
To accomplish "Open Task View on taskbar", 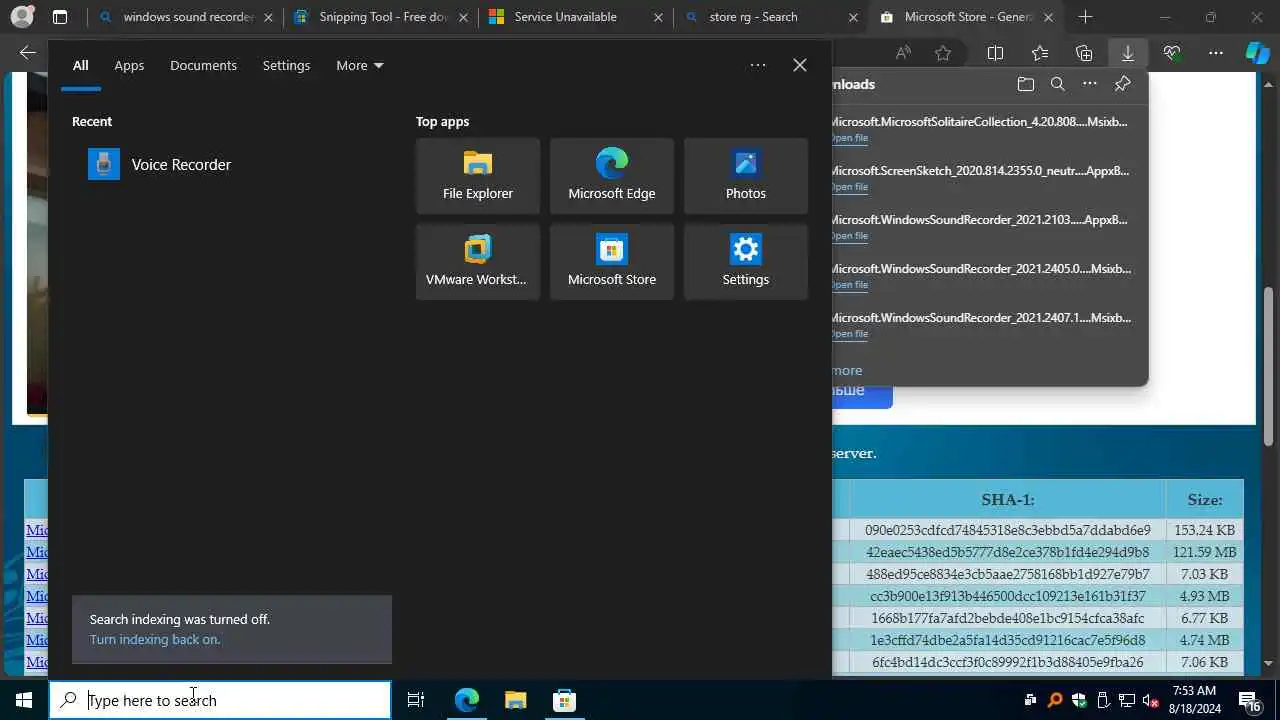I will pyautogui.click(x=416, y=700).
